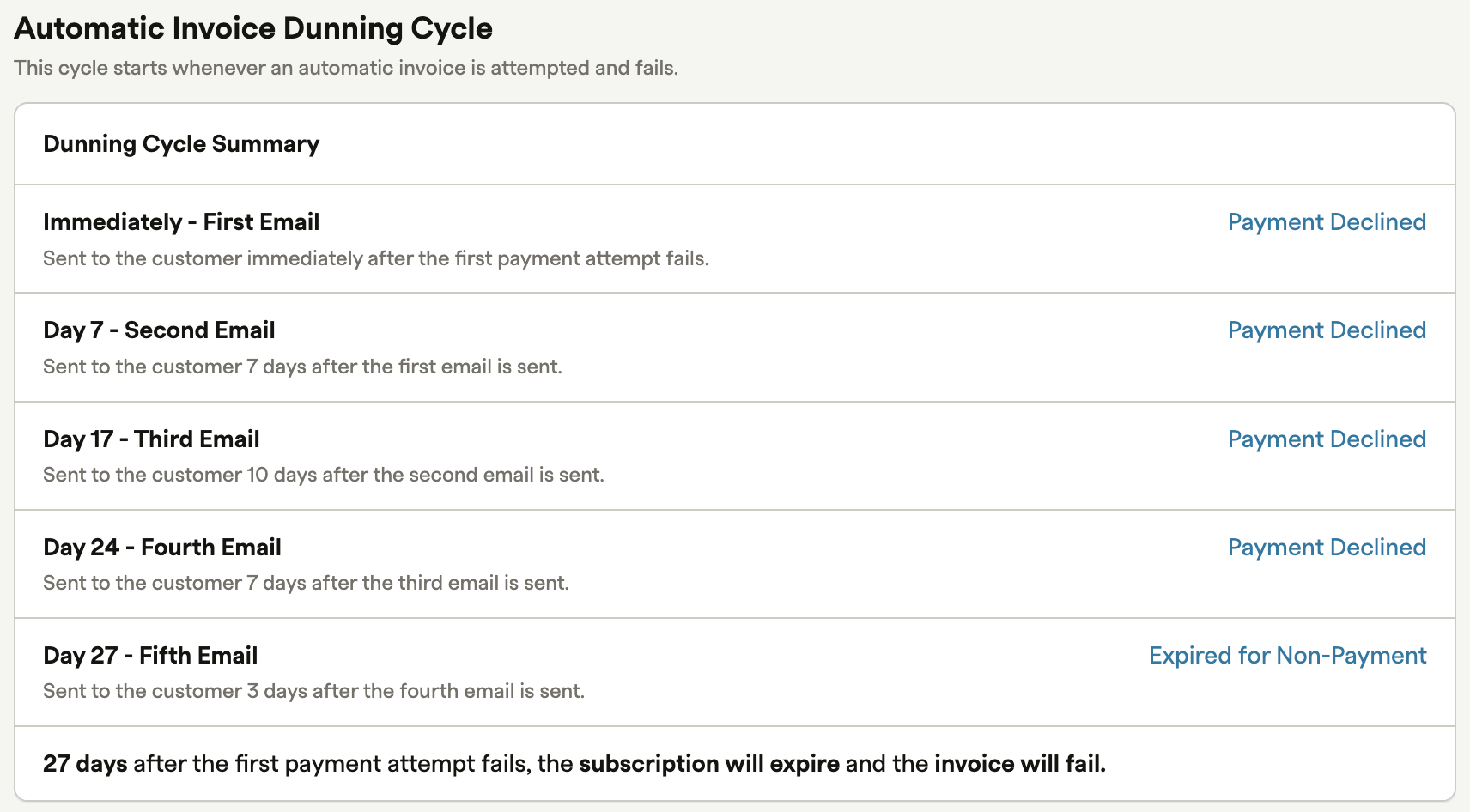Click the subtitle about failed automatic invoices
1470x812 pixels.
346,68
